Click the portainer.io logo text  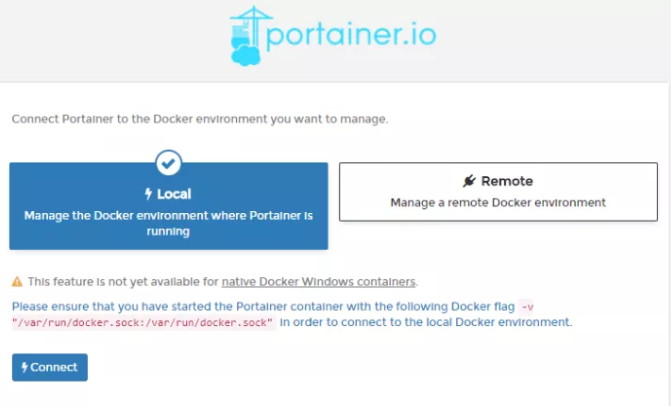click(352, 36)
